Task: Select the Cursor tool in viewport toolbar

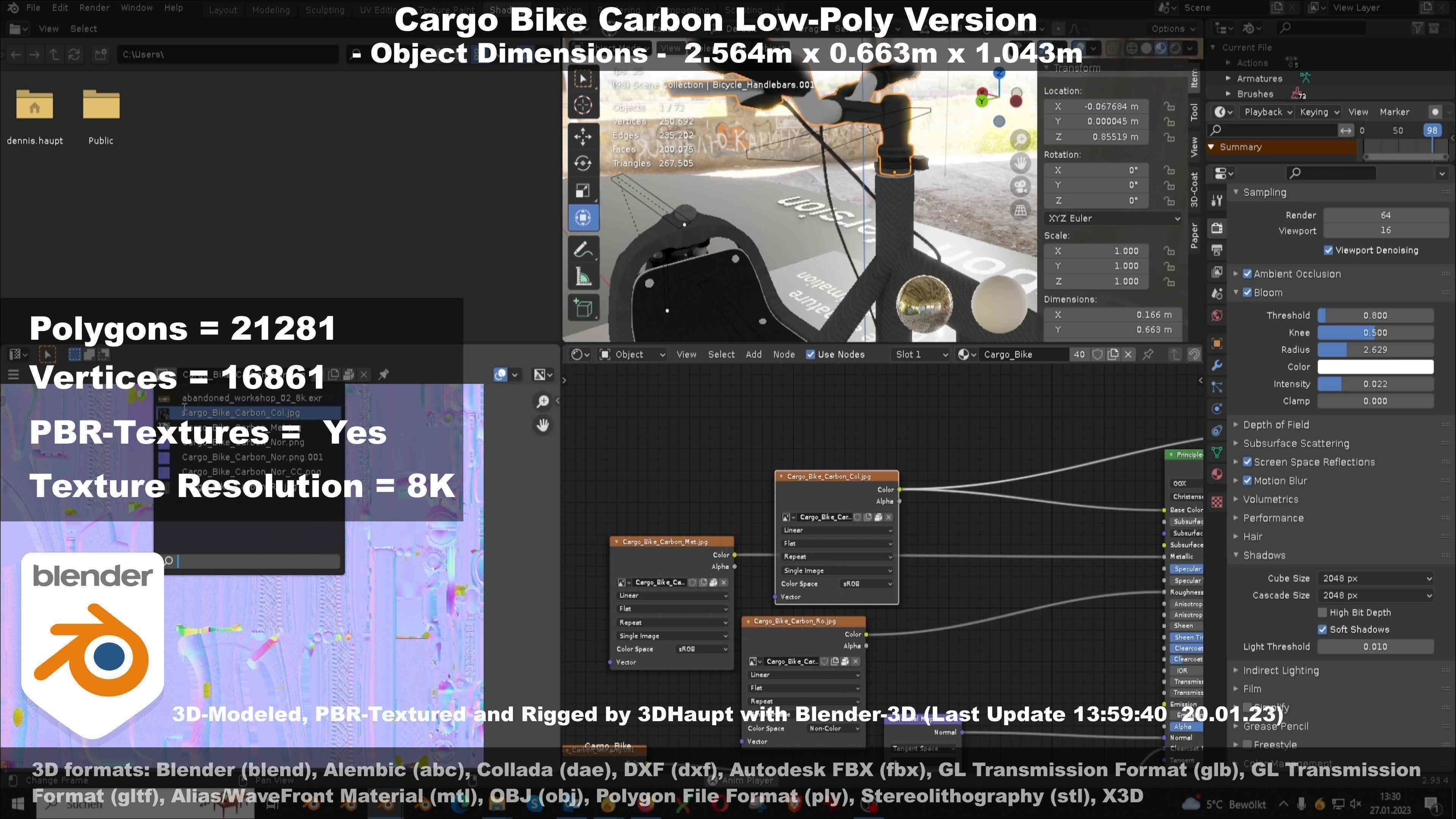Action: pyautogui.click(x=583, y=105)
